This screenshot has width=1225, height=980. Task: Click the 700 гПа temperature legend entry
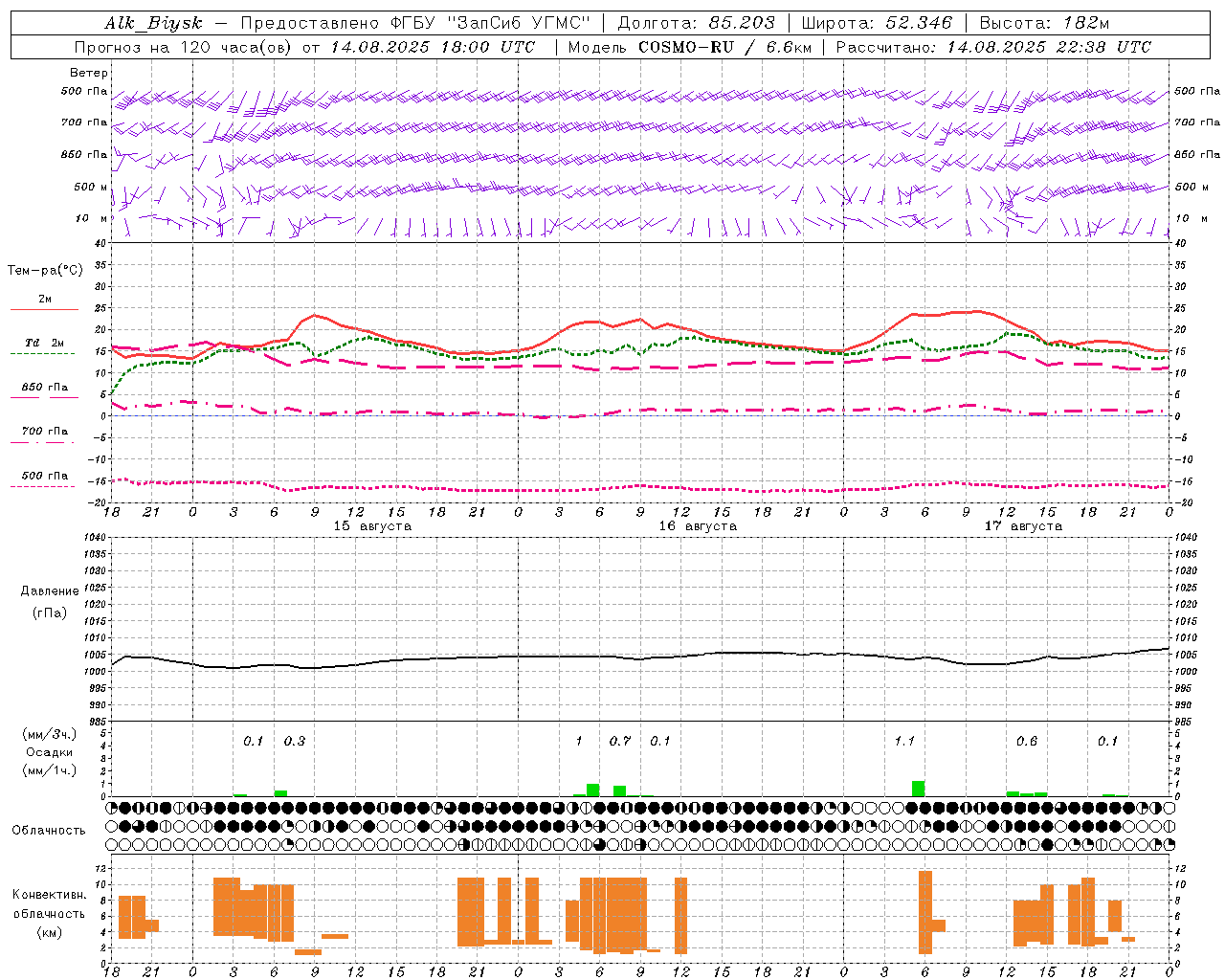44,432
